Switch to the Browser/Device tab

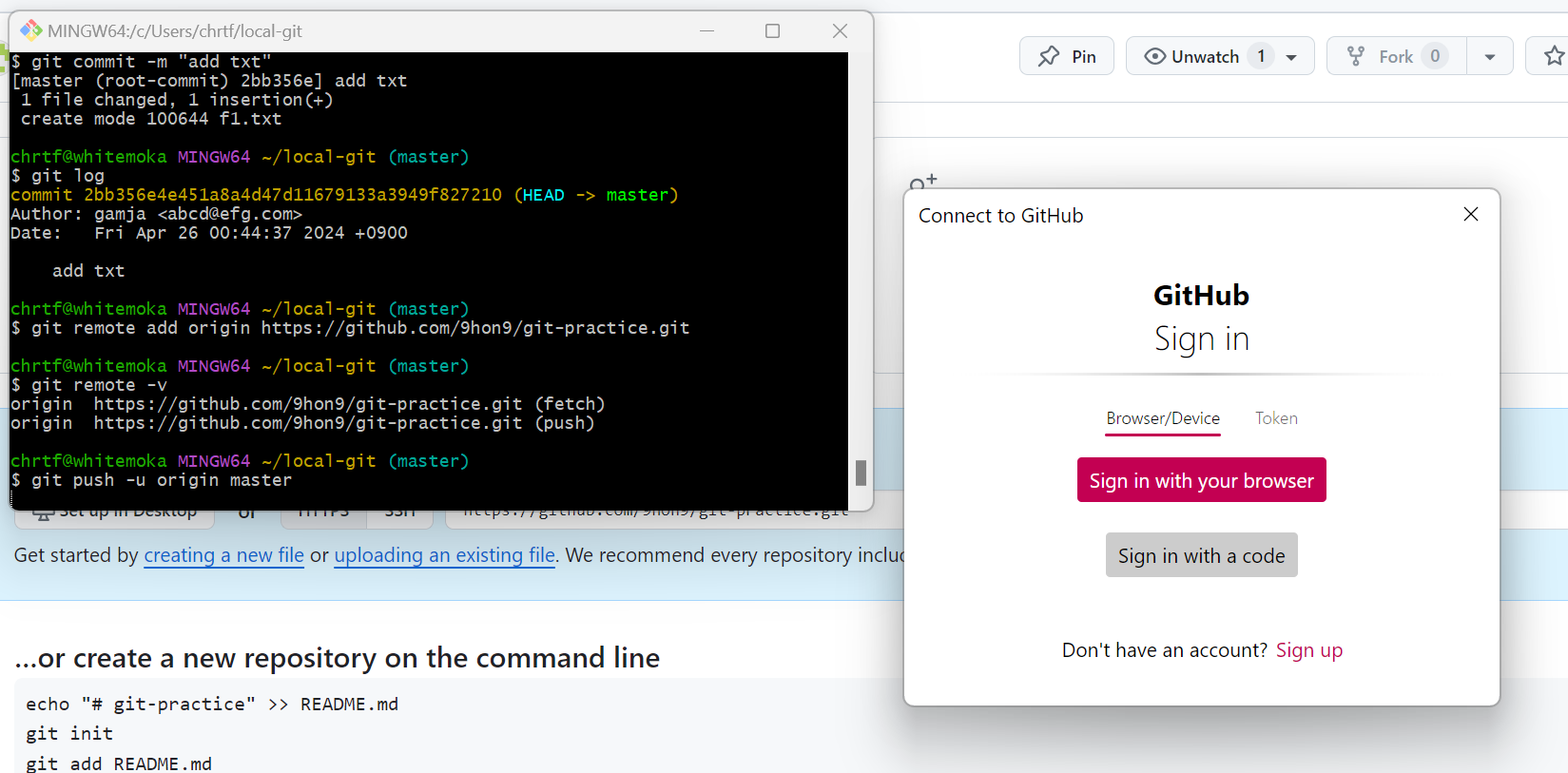[x=1163, y=418]
